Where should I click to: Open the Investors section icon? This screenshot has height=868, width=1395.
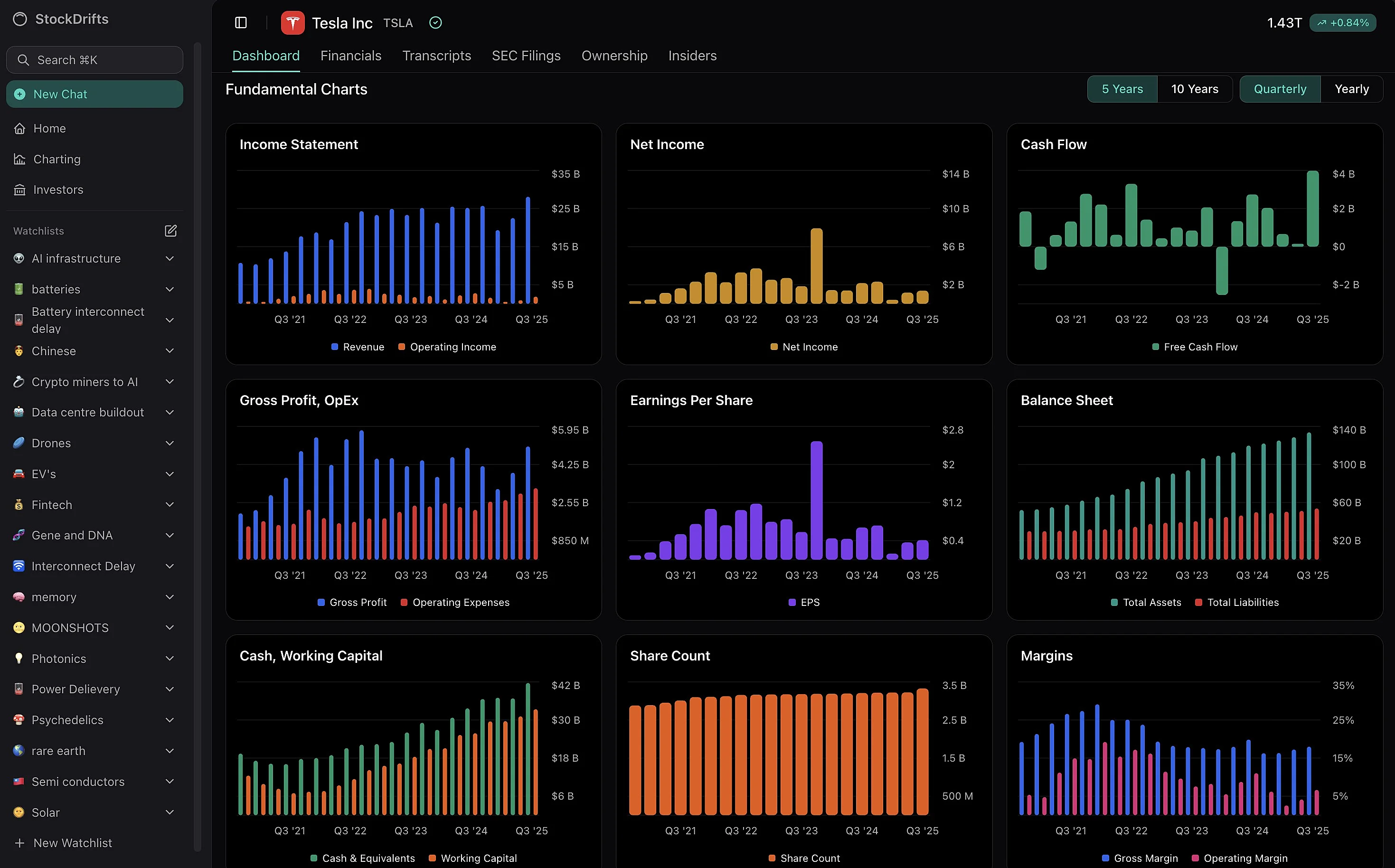[x=19, y=190]
